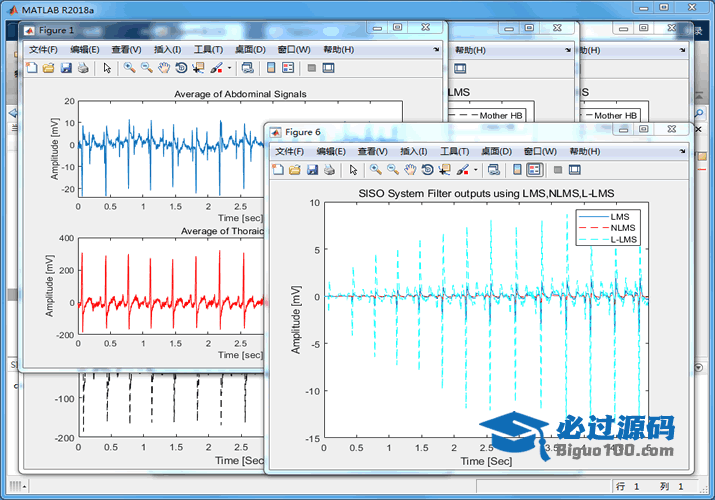Click Hide Plot Tools icon in Figure 6
The image size is (715, 500).
pyautogui.click(x=558, y=170)
